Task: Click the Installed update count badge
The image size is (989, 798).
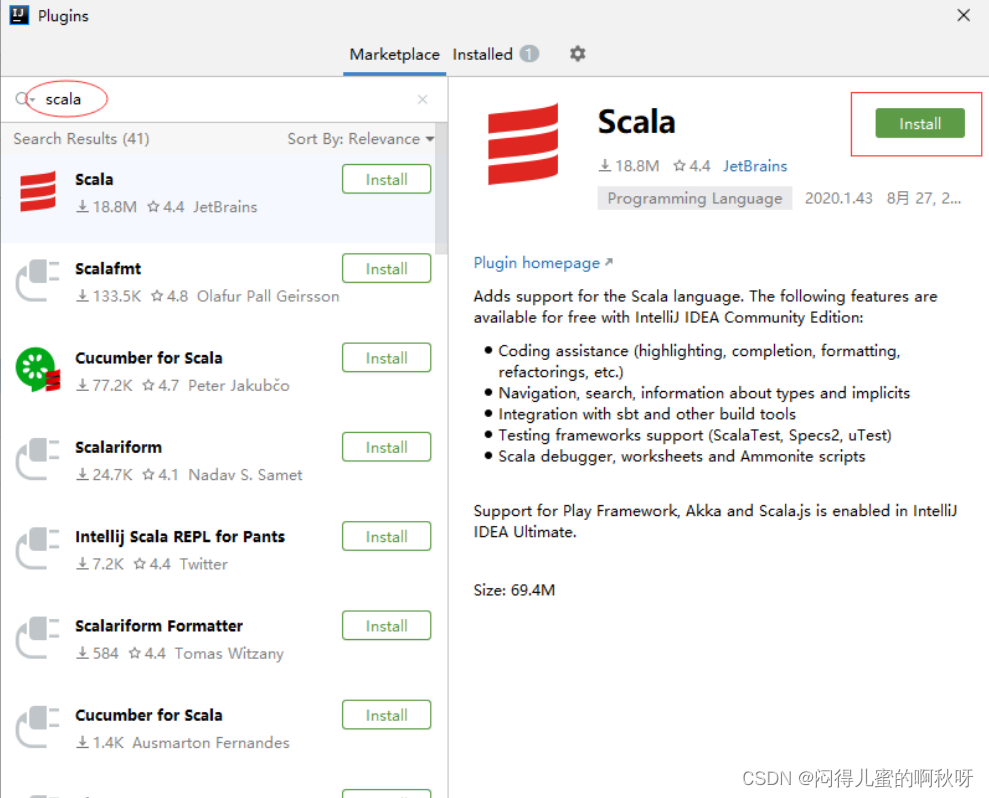Action: (529, 54)
